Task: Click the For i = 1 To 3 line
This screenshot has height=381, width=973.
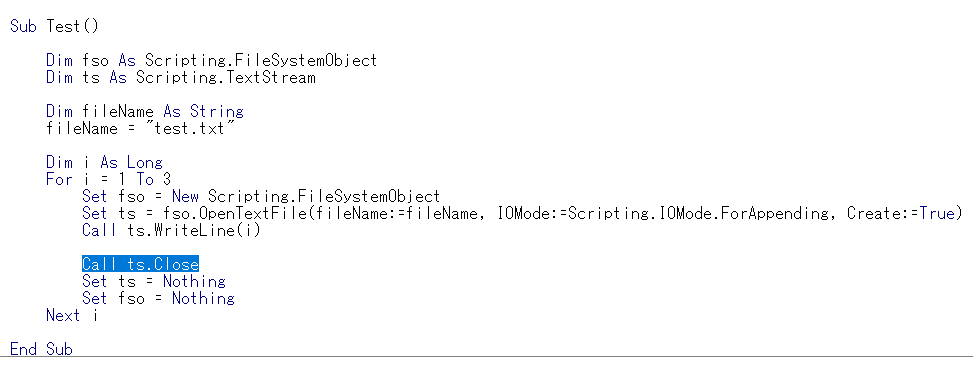Action: [109, 180]
